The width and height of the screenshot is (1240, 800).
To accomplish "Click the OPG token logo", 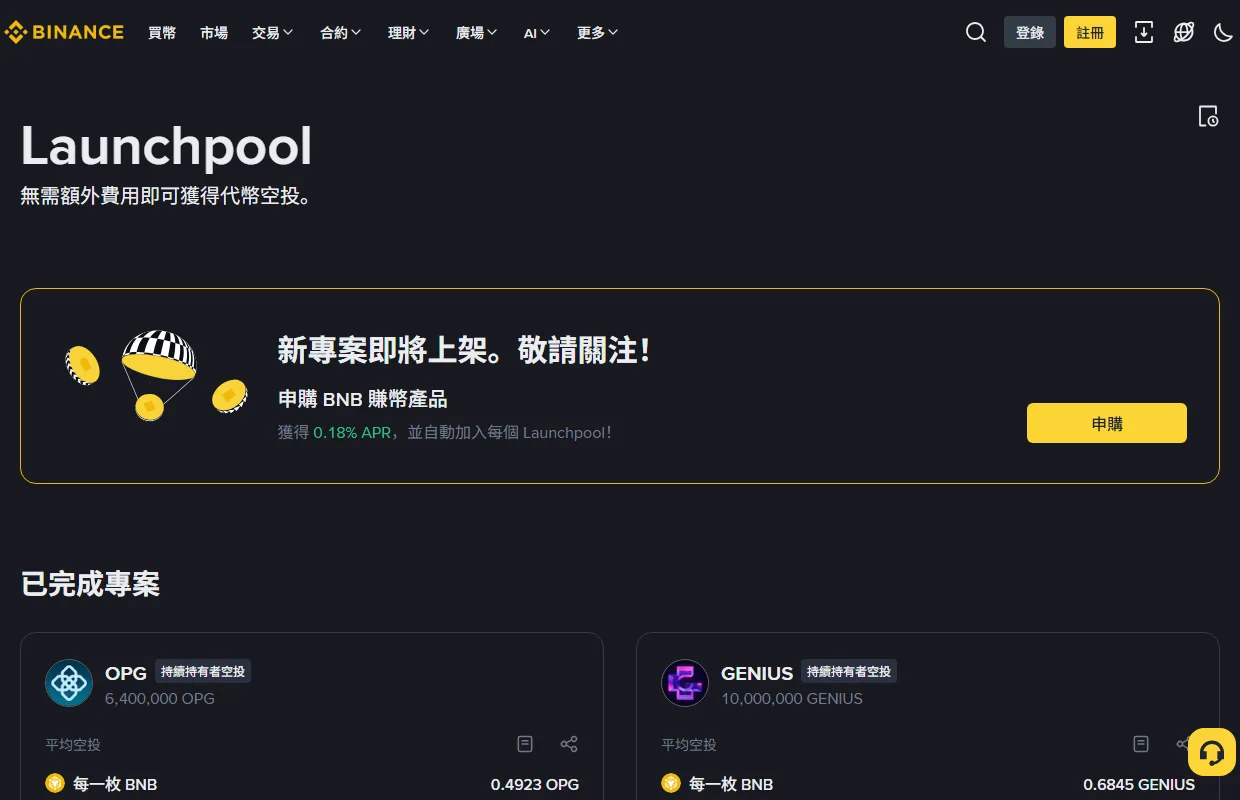I will 69,683.
